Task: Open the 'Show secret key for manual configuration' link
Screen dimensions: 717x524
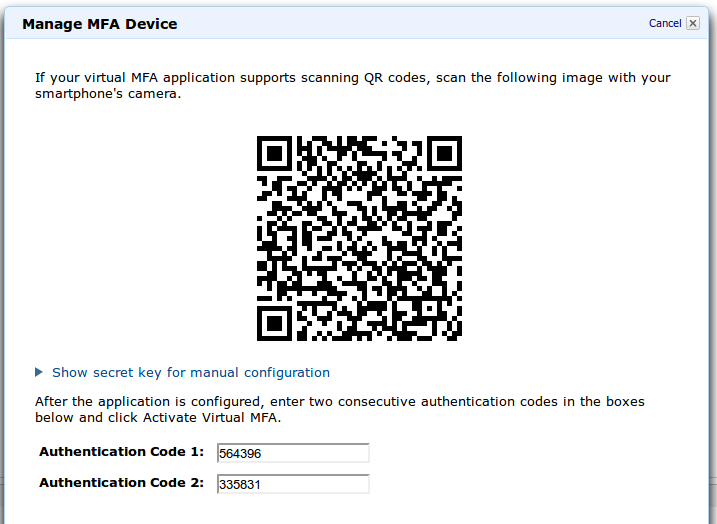Action: (191, 372)
